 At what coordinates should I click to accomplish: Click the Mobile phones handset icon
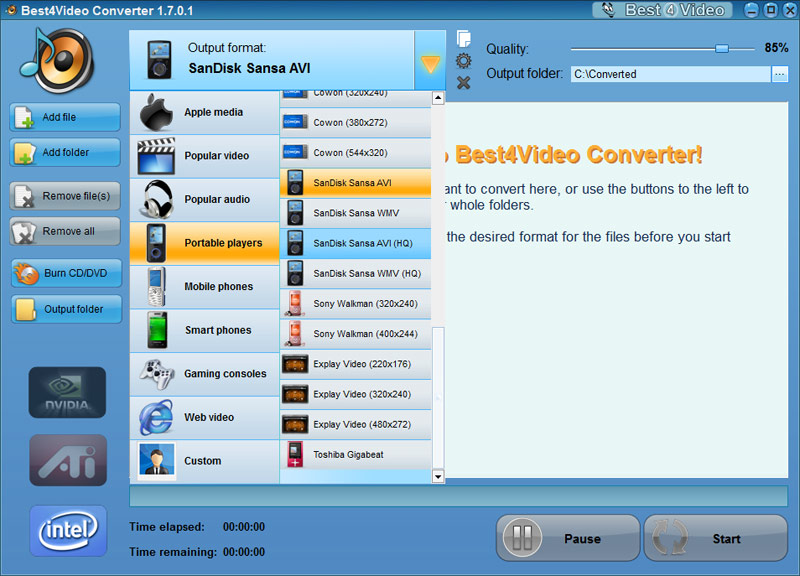pyautogui.click(x=156, y=287)
